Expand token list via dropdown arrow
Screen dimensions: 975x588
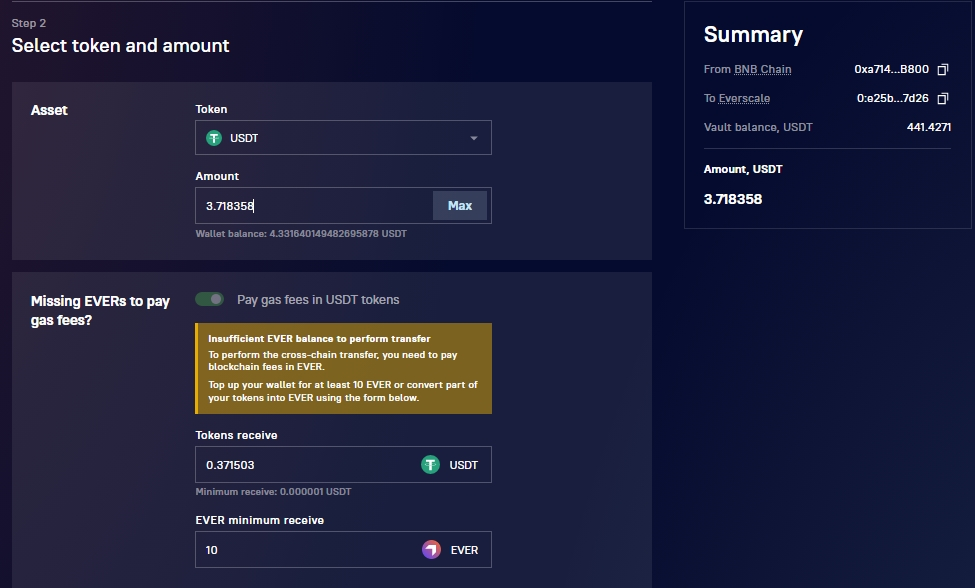(x=474, y=138)
